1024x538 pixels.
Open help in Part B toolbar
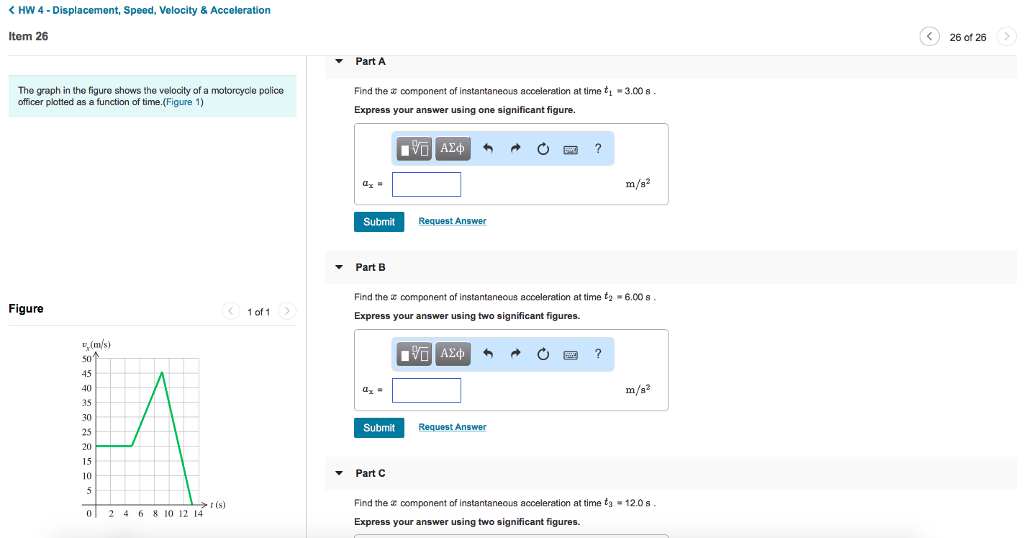click(x=598, y=353)
